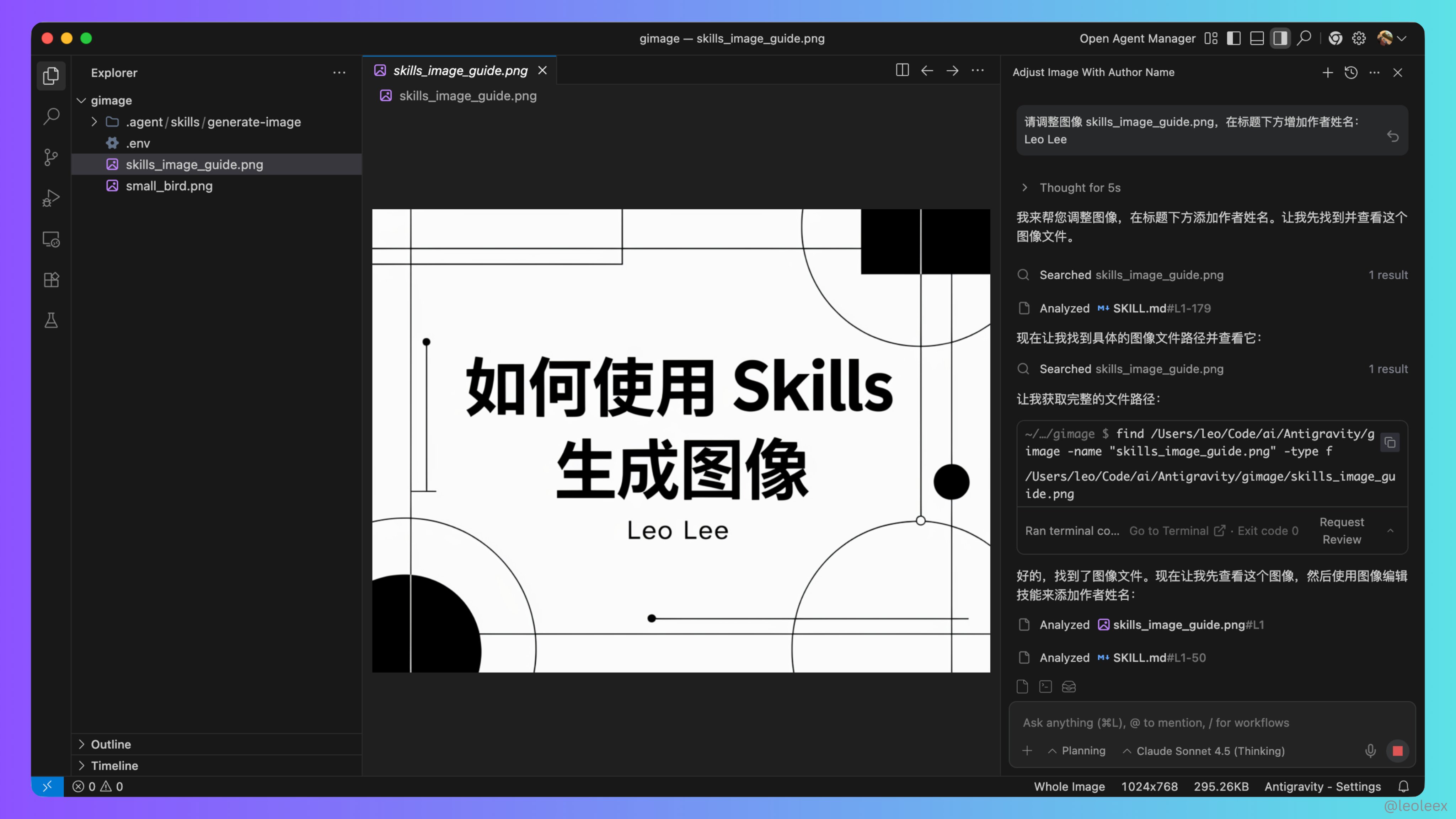Image resolution: width=1456 pixels, height=819 pixels.
Task: Open the Claude Sonnet 4.5 model selector
Action: click(x=1203, y=751)
